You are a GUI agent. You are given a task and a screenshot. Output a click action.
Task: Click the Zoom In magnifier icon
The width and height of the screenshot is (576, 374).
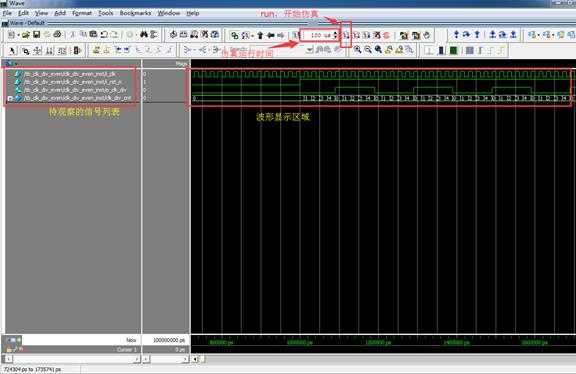click(357, 50)
